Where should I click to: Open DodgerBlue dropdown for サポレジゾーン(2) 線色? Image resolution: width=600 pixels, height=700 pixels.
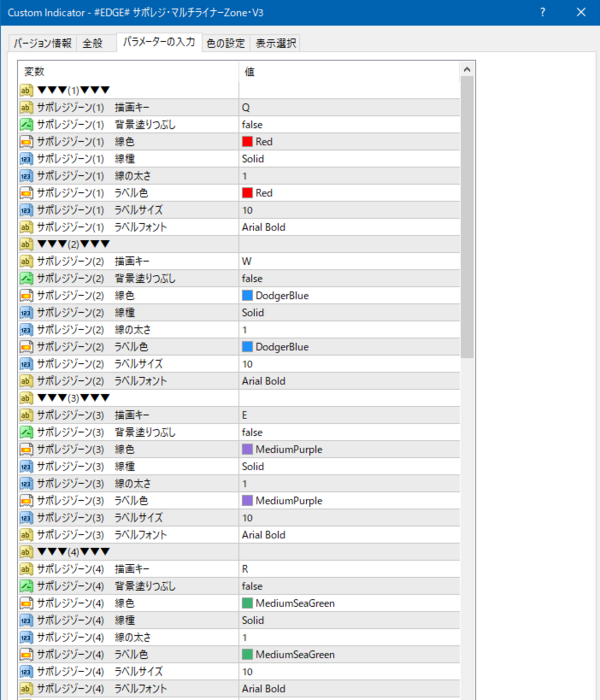(349, 296)
